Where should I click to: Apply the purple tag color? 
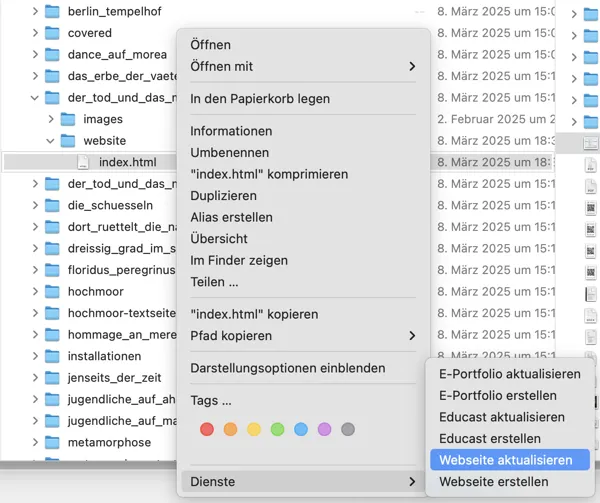[324, 429]
